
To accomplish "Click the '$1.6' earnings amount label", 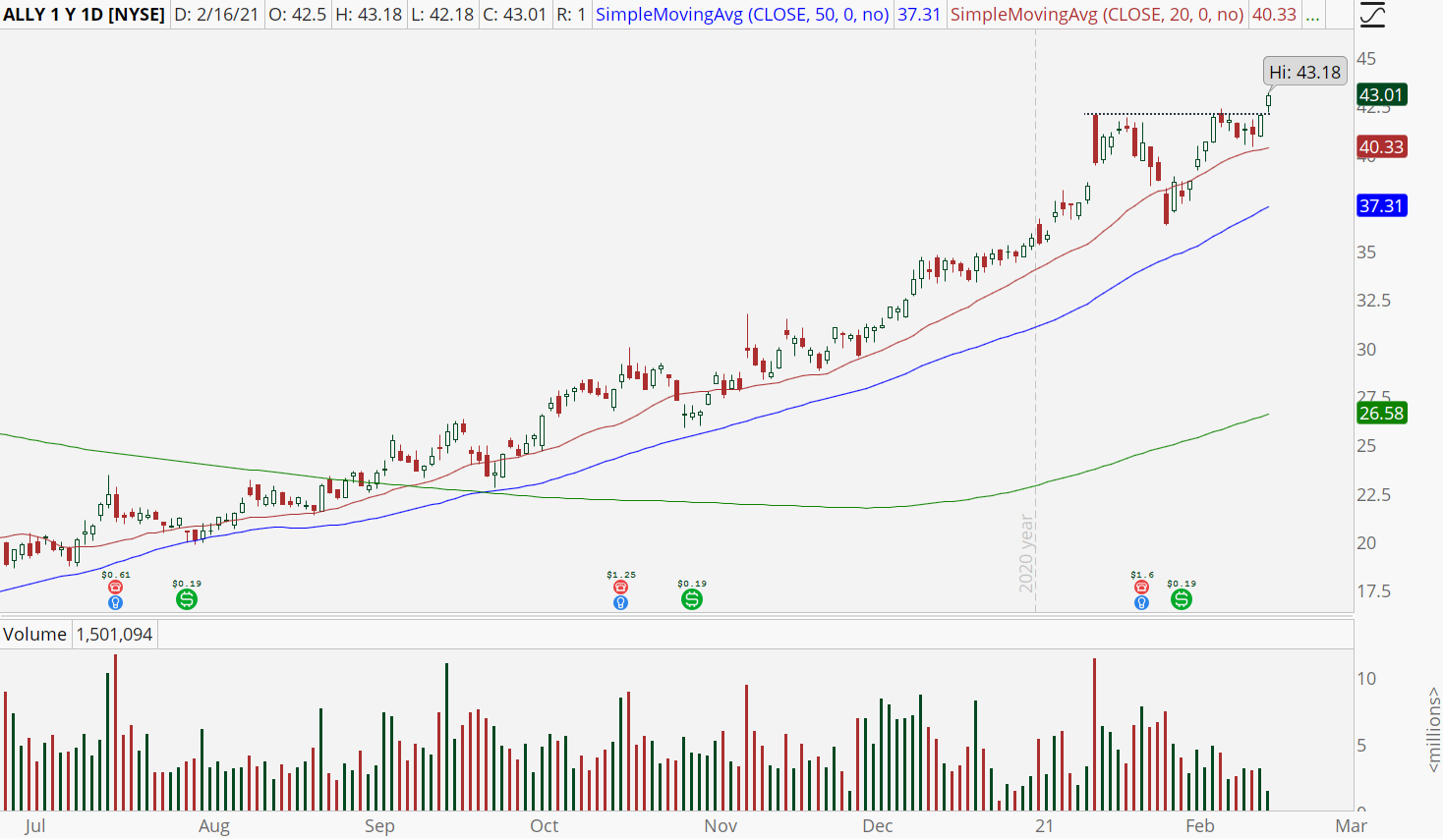I will tap(1141, 575).
